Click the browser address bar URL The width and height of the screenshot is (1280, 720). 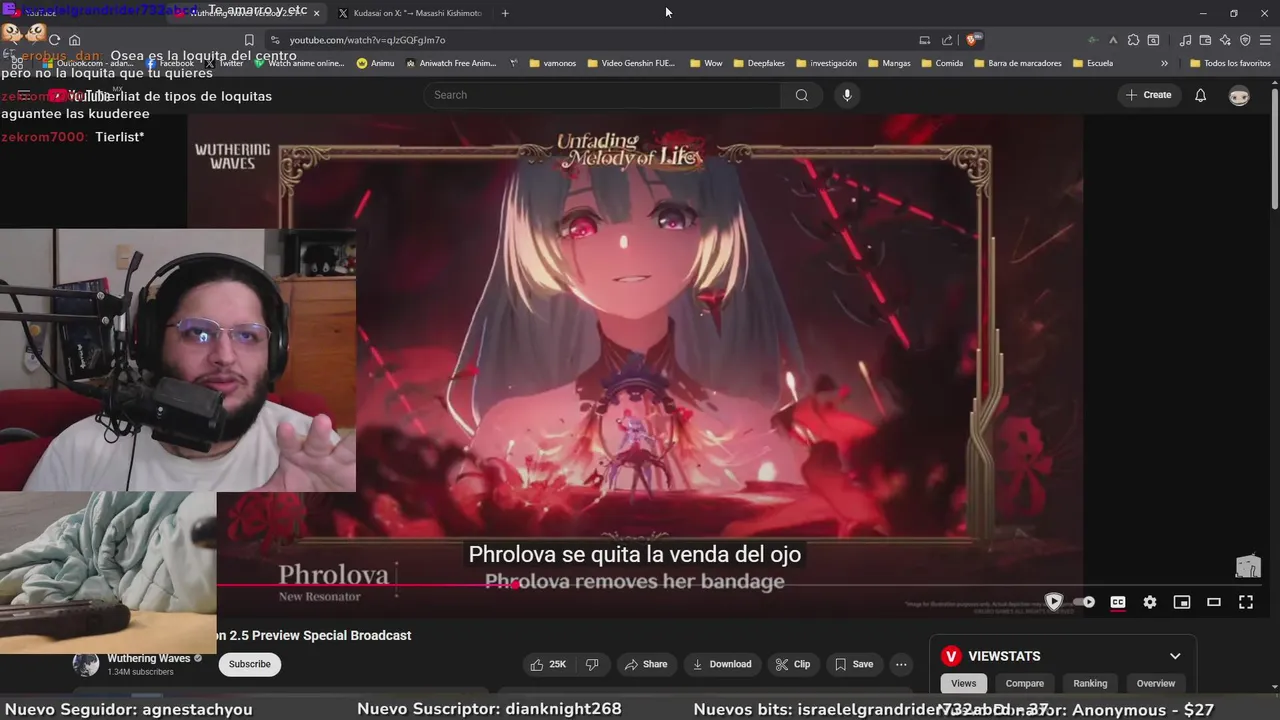pyautogui.click(x=367, y=40)
